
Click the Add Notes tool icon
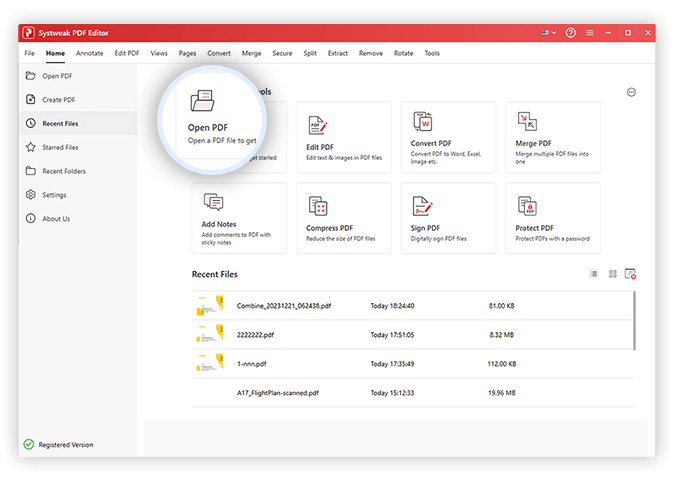point(213,202)
